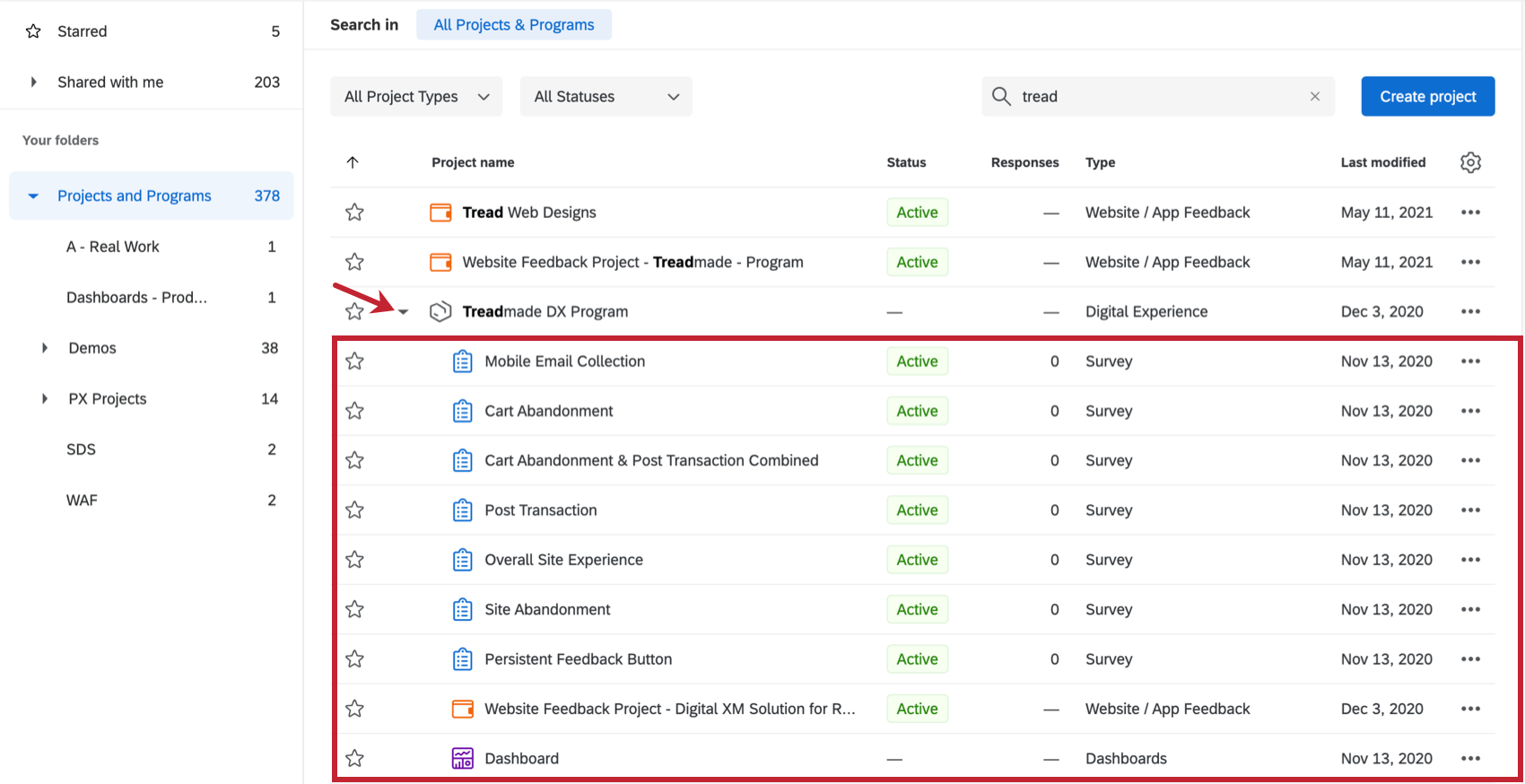Open options menu for Site Abandonment
This screenshot has height=784, width=1525.
point(1470,609)
